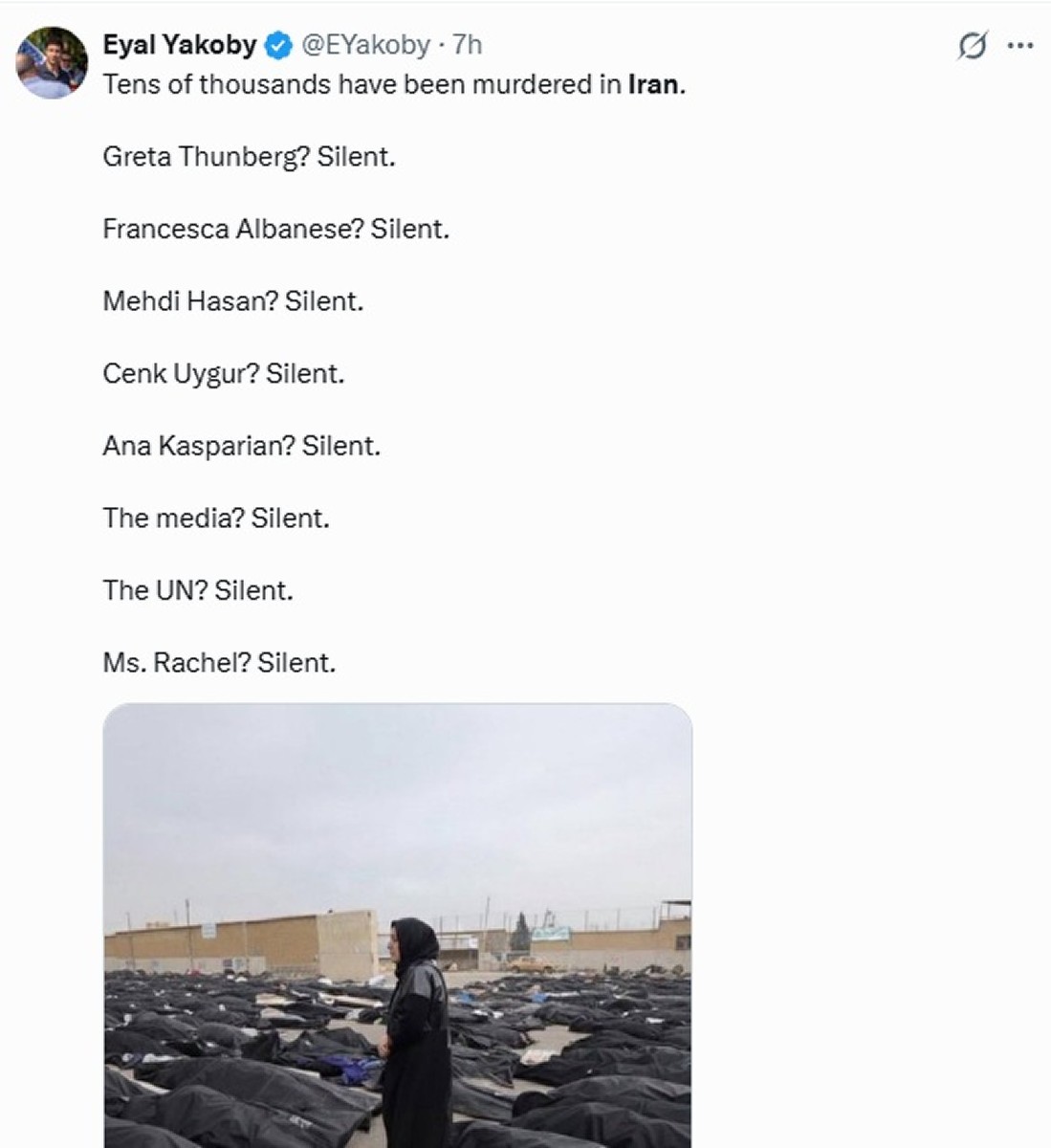
Task: Click the 7h post timestamp
Action: pyautogui.click(x=468, y=44)
